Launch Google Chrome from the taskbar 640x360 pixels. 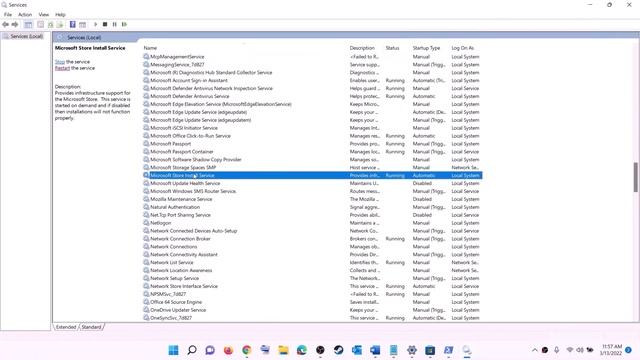[247, 350]
